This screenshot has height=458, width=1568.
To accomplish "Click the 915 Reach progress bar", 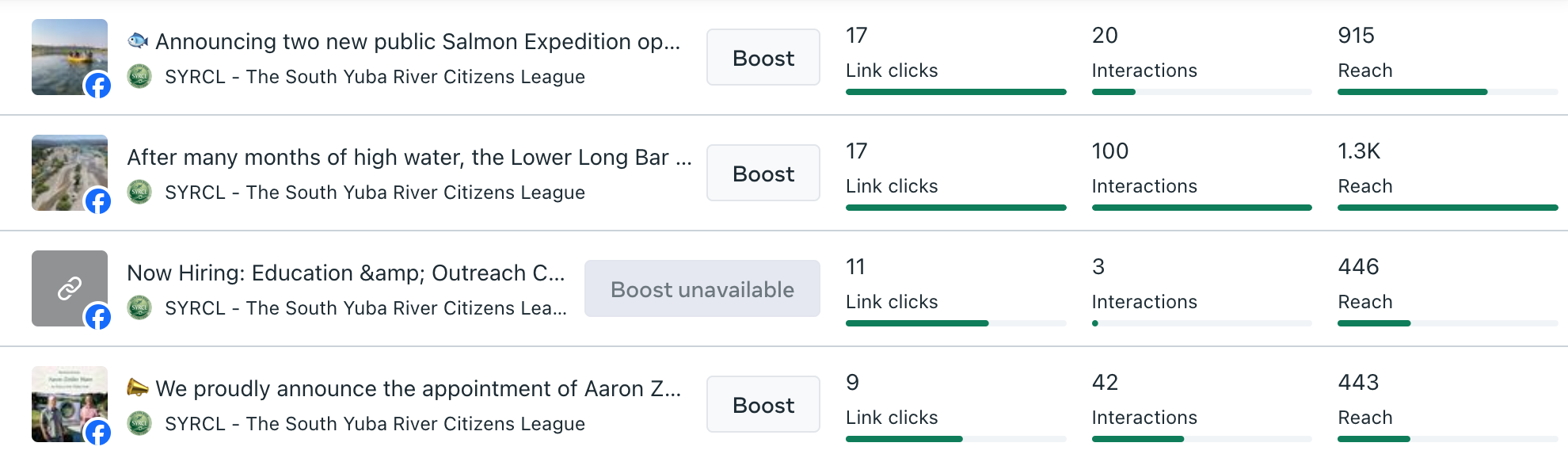I will 1447,92.
